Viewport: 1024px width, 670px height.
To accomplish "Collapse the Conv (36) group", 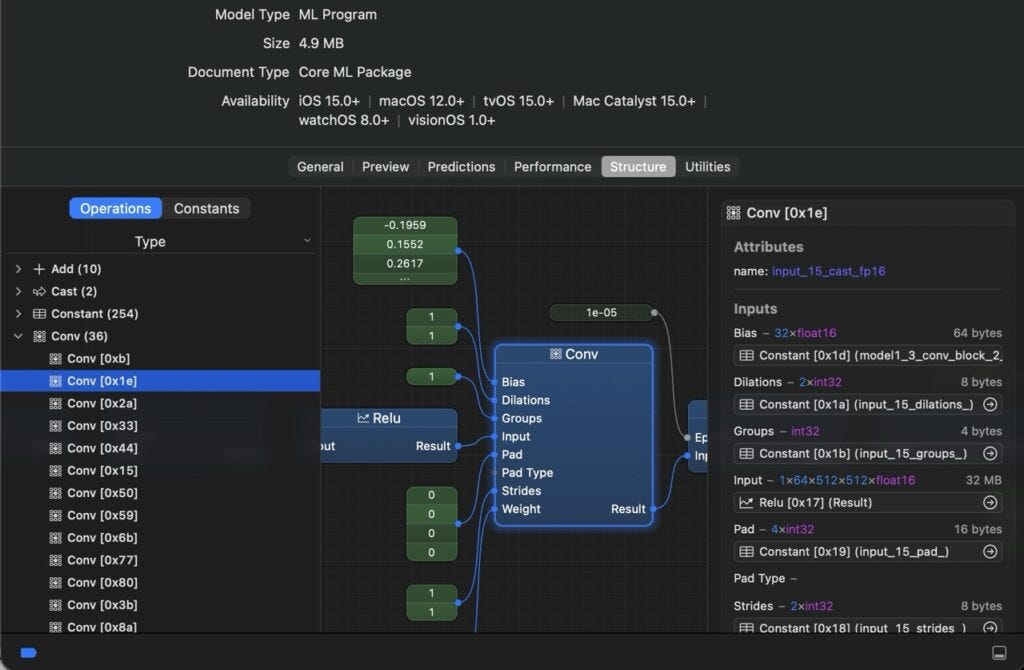I will tap(18, 336).
